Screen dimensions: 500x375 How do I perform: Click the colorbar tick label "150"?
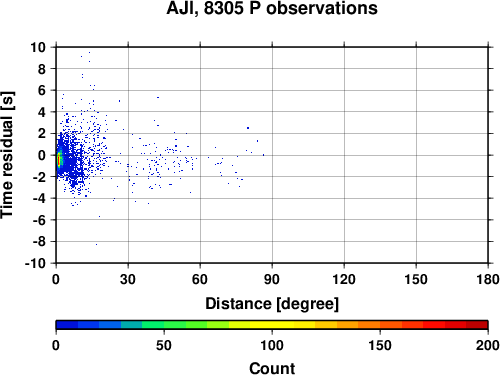pos(380,345)
